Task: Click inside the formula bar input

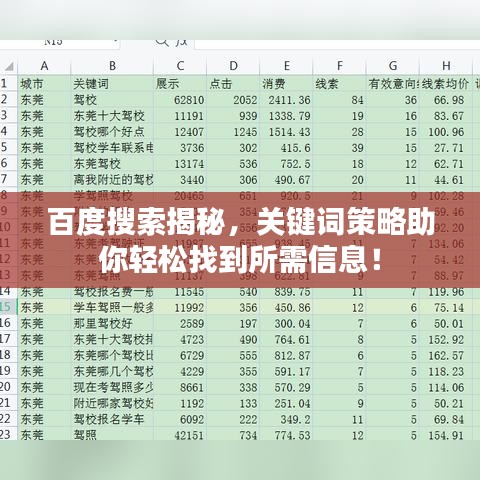Action: (x=337, y=44)
